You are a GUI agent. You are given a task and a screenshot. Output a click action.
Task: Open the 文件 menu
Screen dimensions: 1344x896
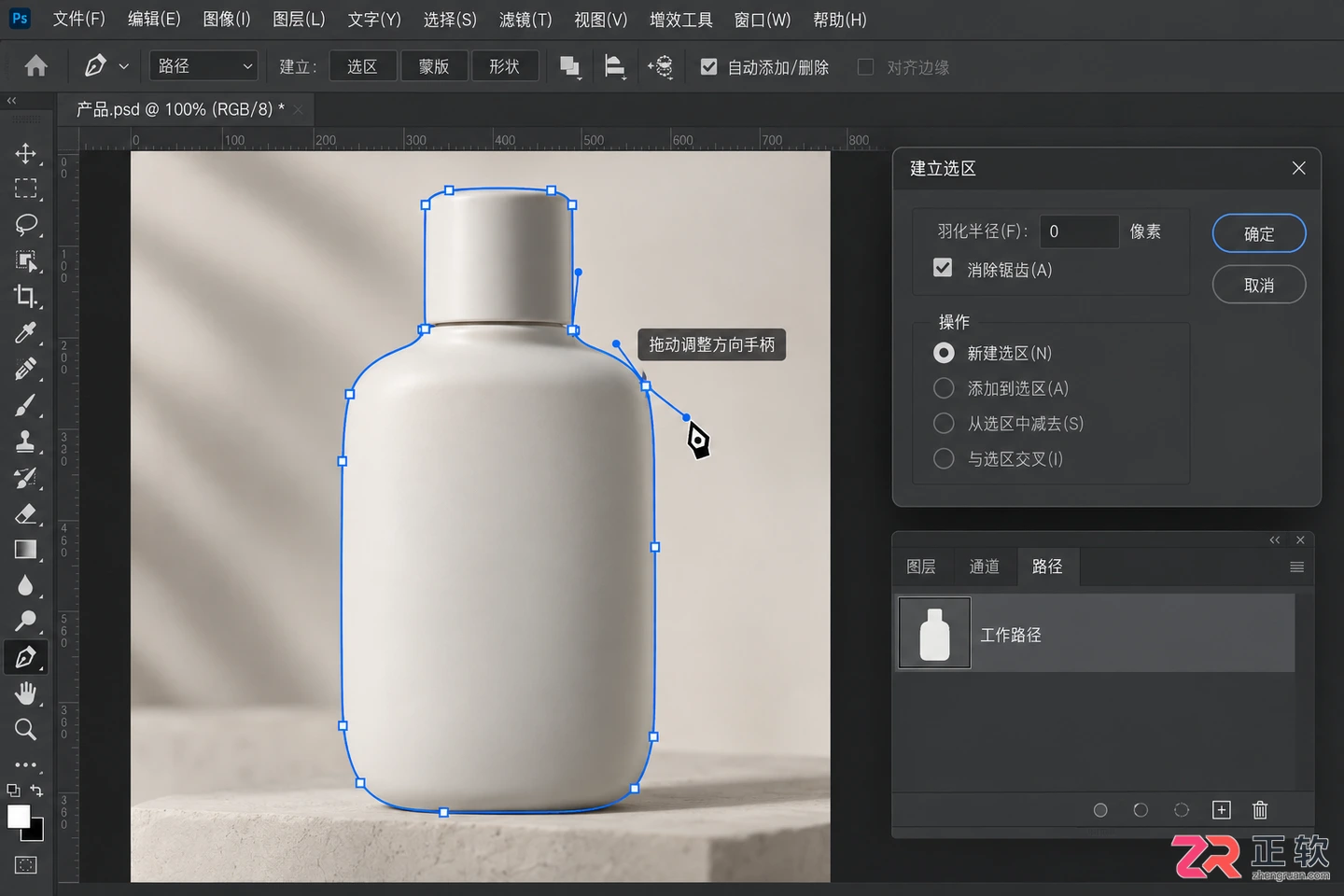coord(78,20)
